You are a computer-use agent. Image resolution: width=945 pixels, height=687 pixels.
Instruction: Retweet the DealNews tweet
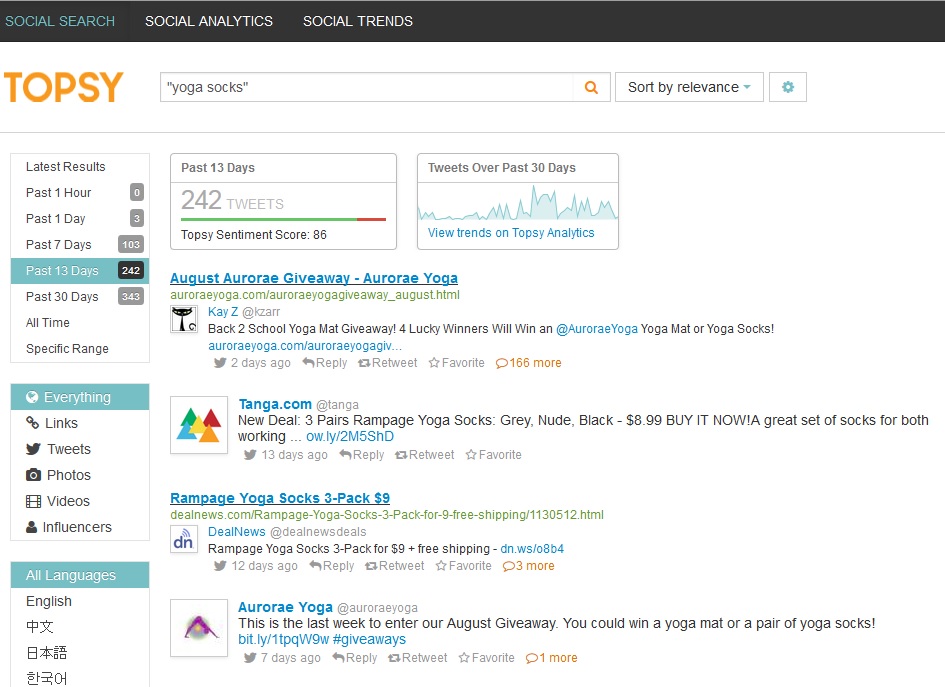pyautogui.click(x=394, y=566)
